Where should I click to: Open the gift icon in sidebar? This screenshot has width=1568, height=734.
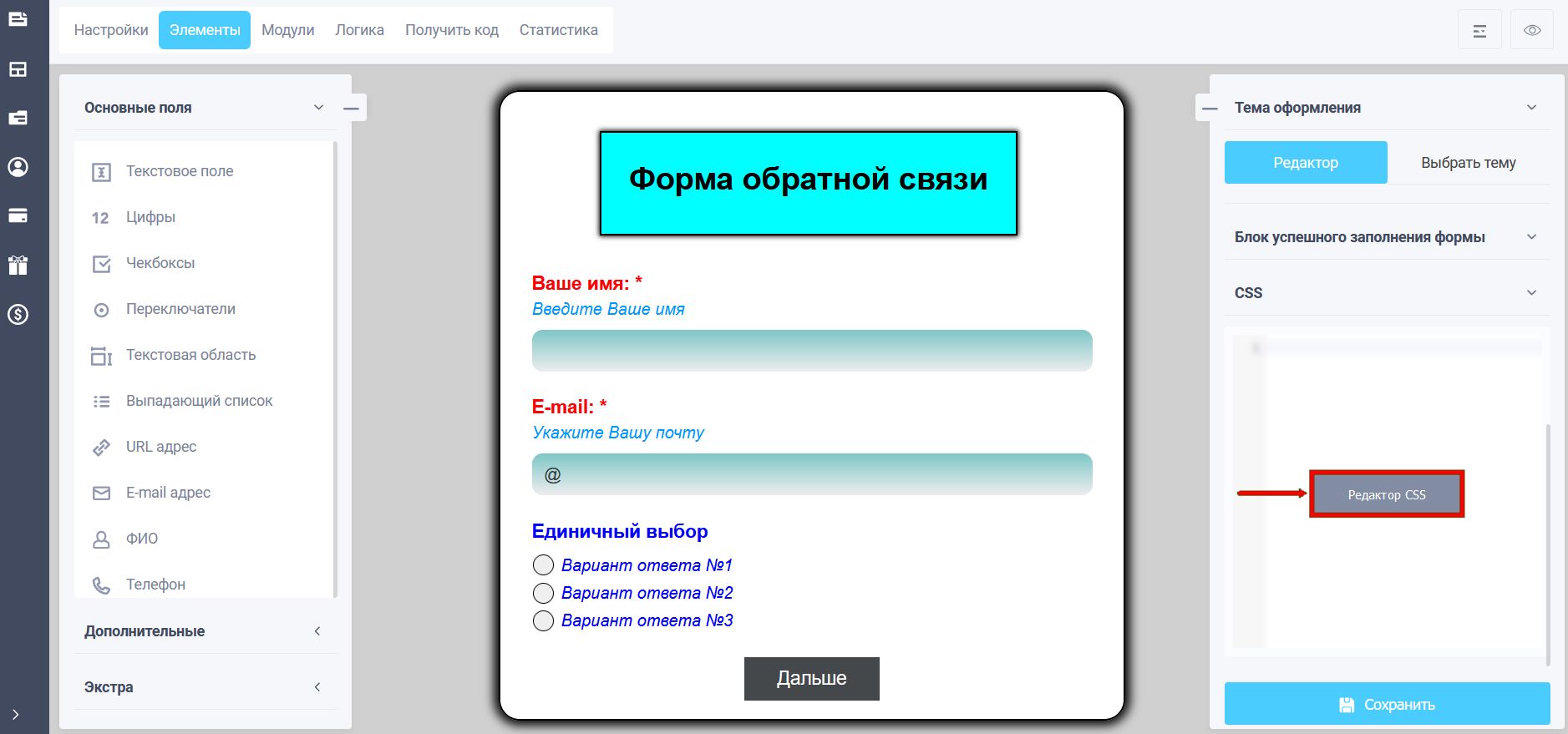[x=18, y=265]
